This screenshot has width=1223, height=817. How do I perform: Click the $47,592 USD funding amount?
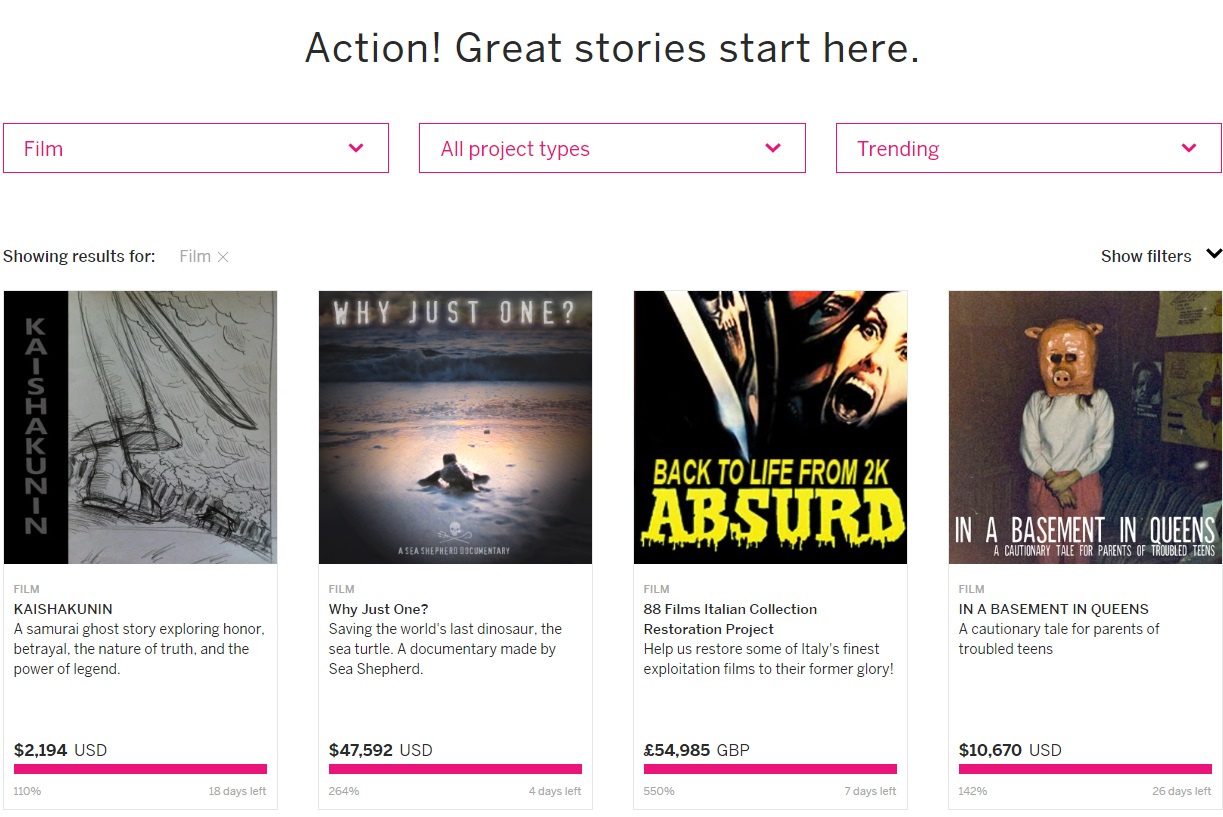click(x=380, y=750)
